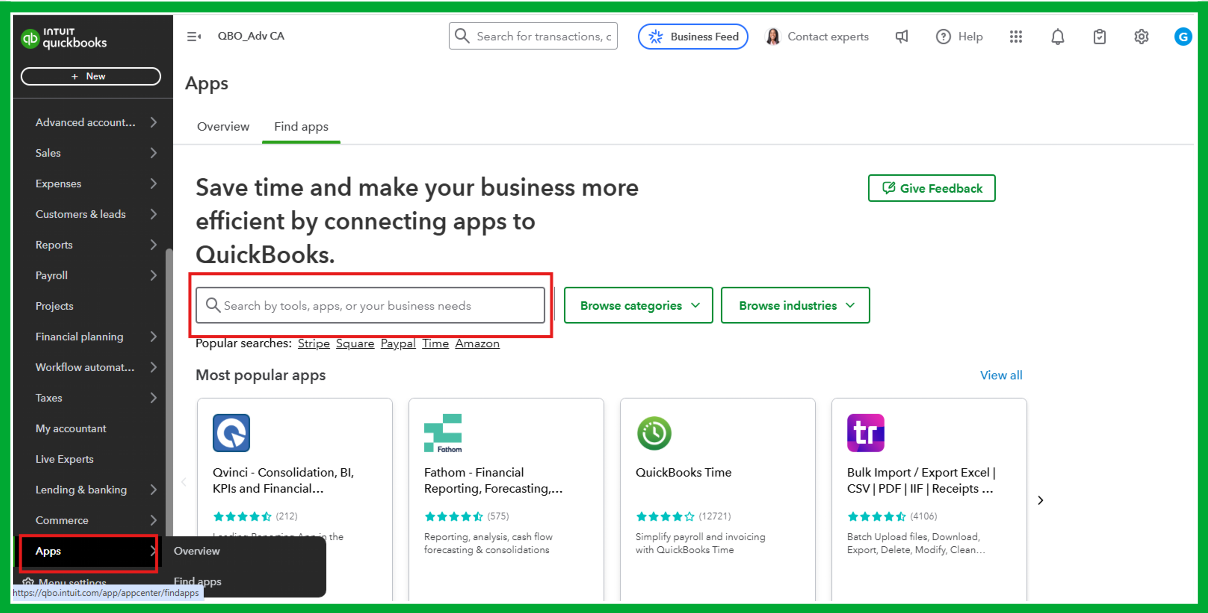Select the Fathom app icon
Image resolution: width=1208 pixels, height=613 pixels.
pos(443,433)
